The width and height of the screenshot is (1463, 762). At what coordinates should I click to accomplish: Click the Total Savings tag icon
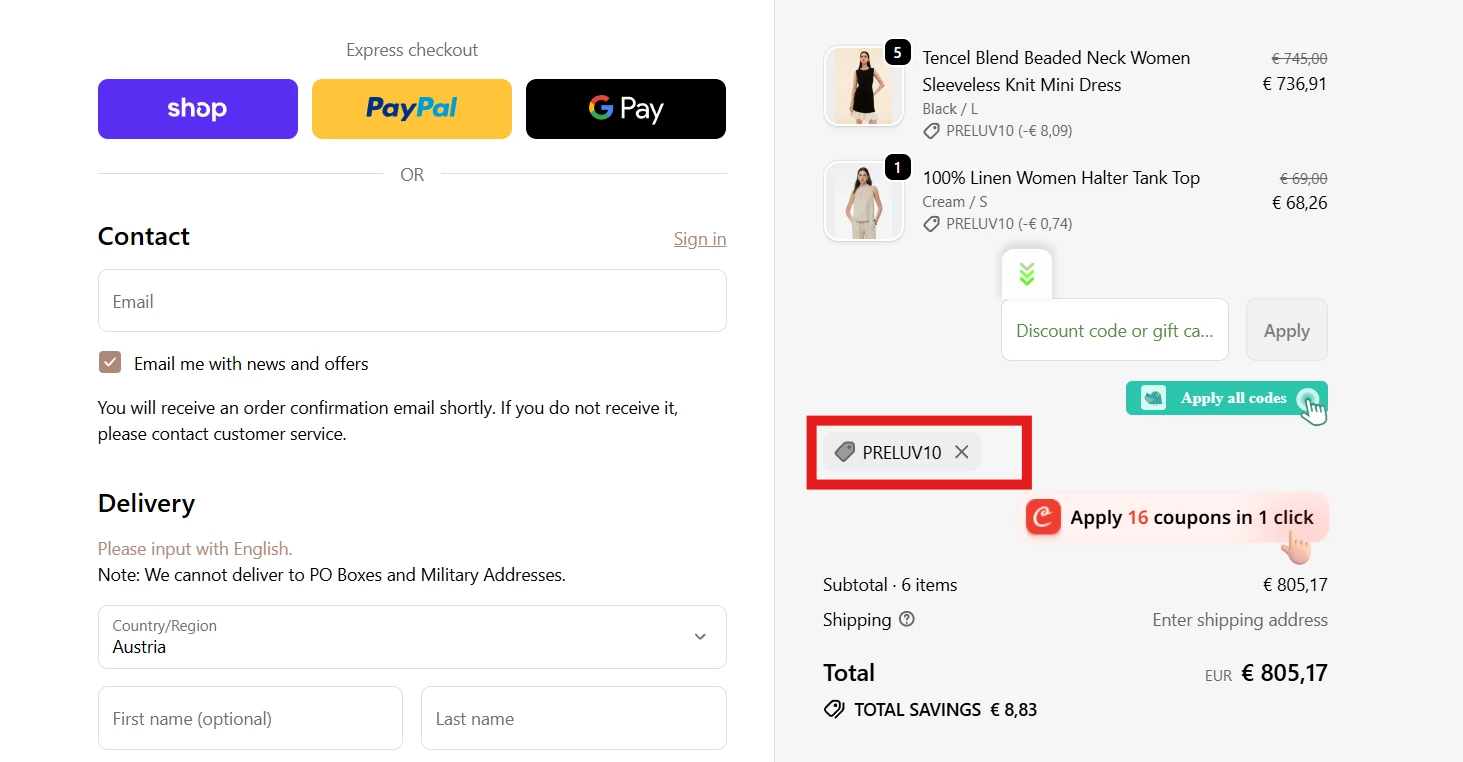pos(833,710)
